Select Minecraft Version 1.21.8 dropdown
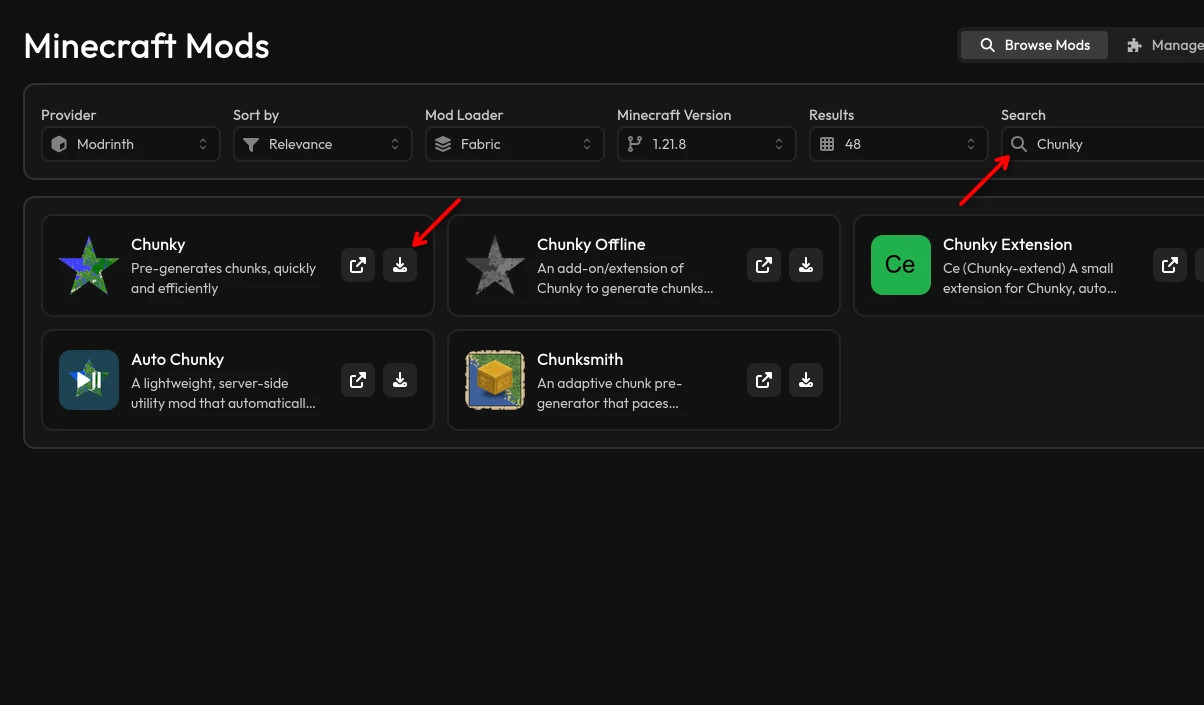Image resolution: width=1204 pixels, height=705 pixels. tap(707, 144)
